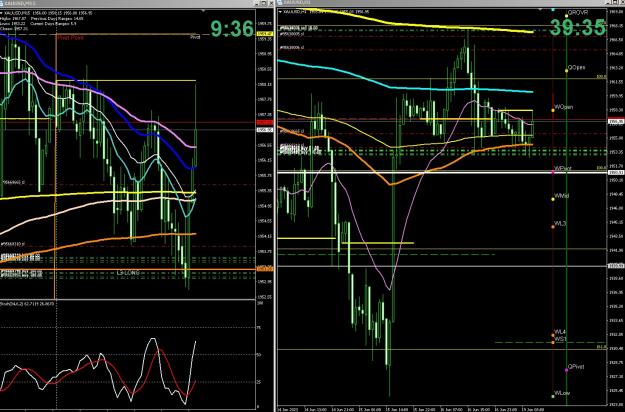This screenshot has height=412, width=625.
Task: Restore the XAUUSD,M15 chart window
Action: coord(265,4)
